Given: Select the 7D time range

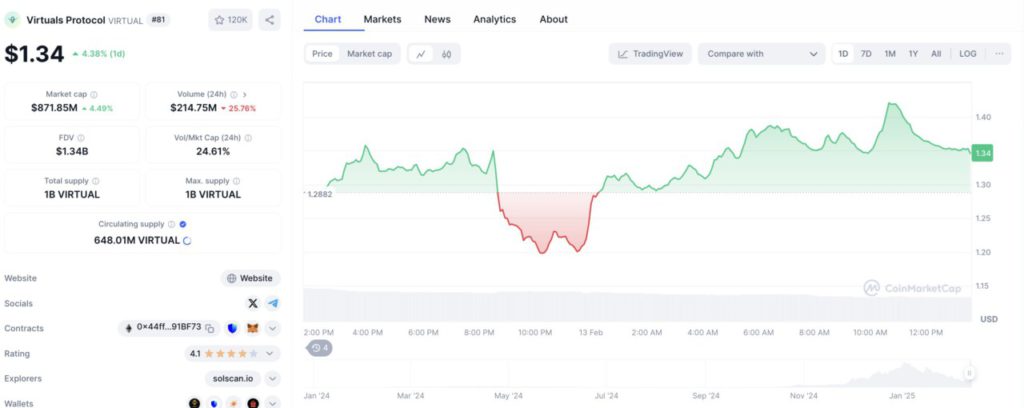Looking at the screenshot, I should coord(866,54).
